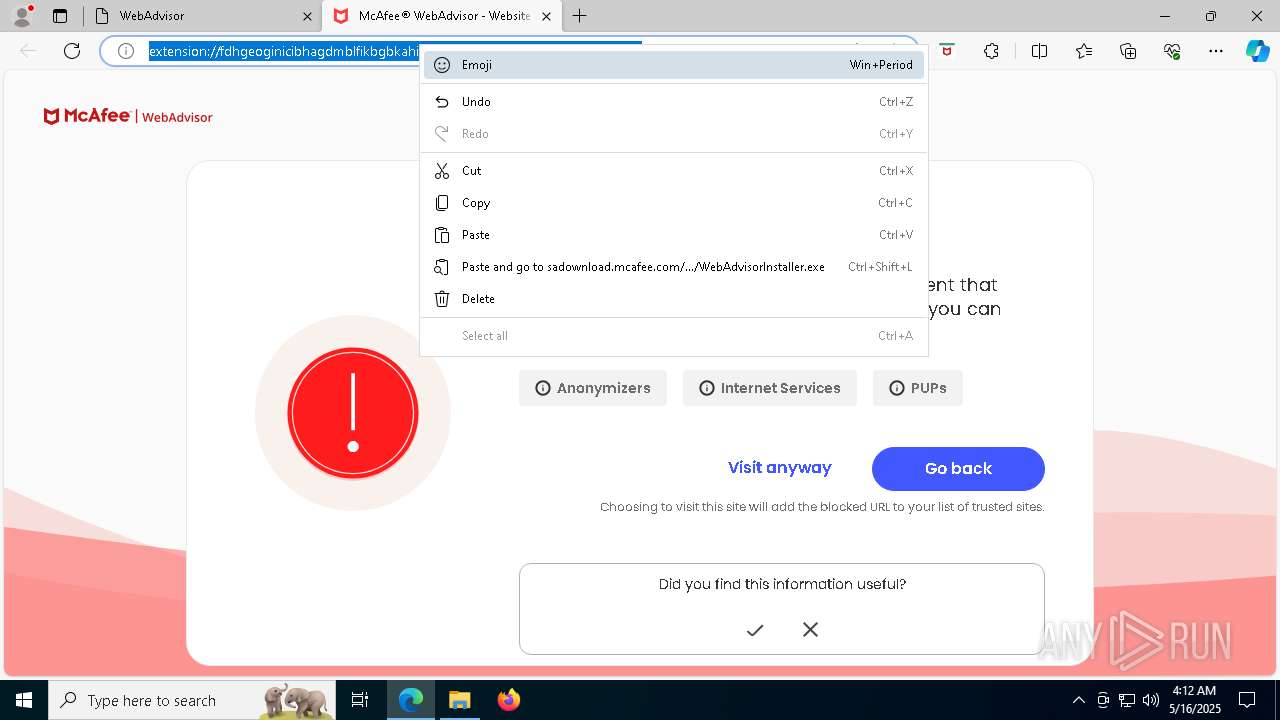Open a new browser tab
Viewport: 1280px width, 720px height.
click(580, 16)
